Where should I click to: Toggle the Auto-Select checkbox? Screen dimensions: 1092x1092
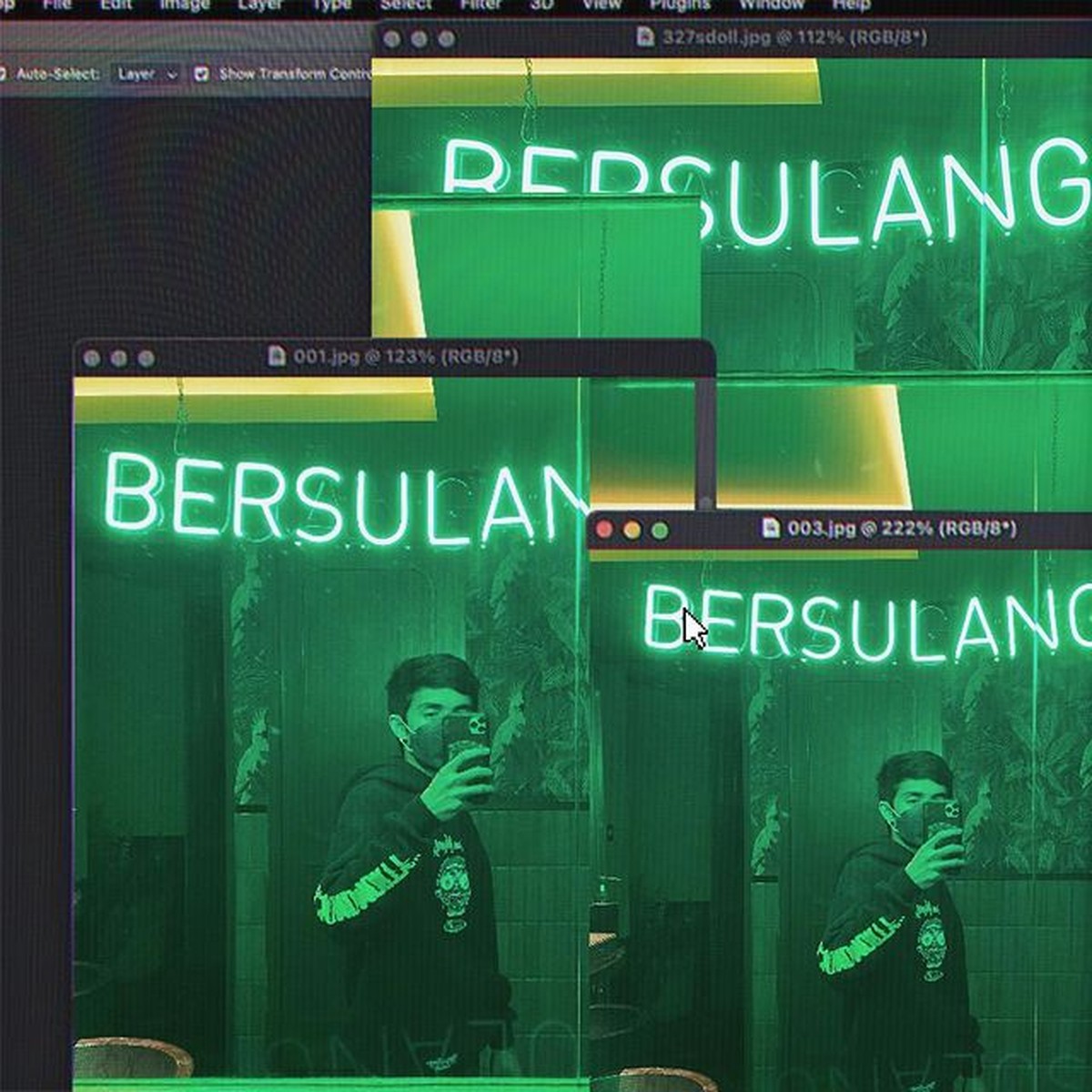coord(3,74)
